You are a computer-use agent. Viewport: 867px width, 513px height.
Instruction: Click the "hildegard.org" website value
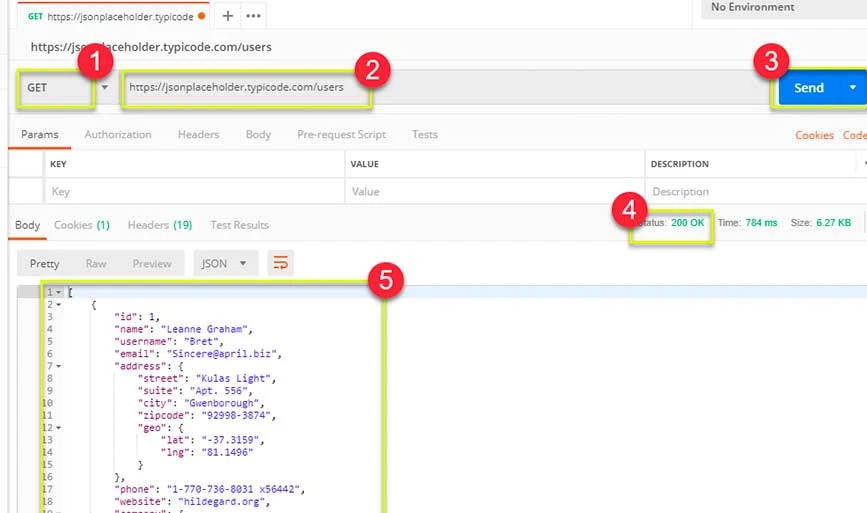click(x=222, y=501)
